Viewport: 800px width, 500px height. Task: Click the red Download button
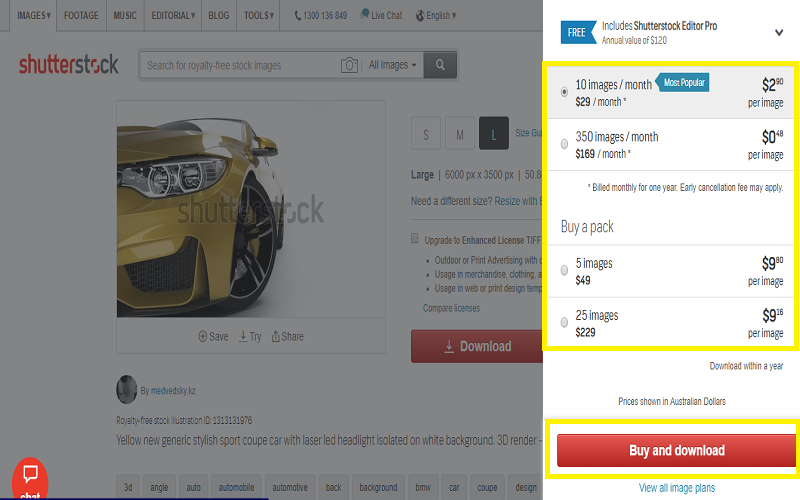(x=477, y=346)
